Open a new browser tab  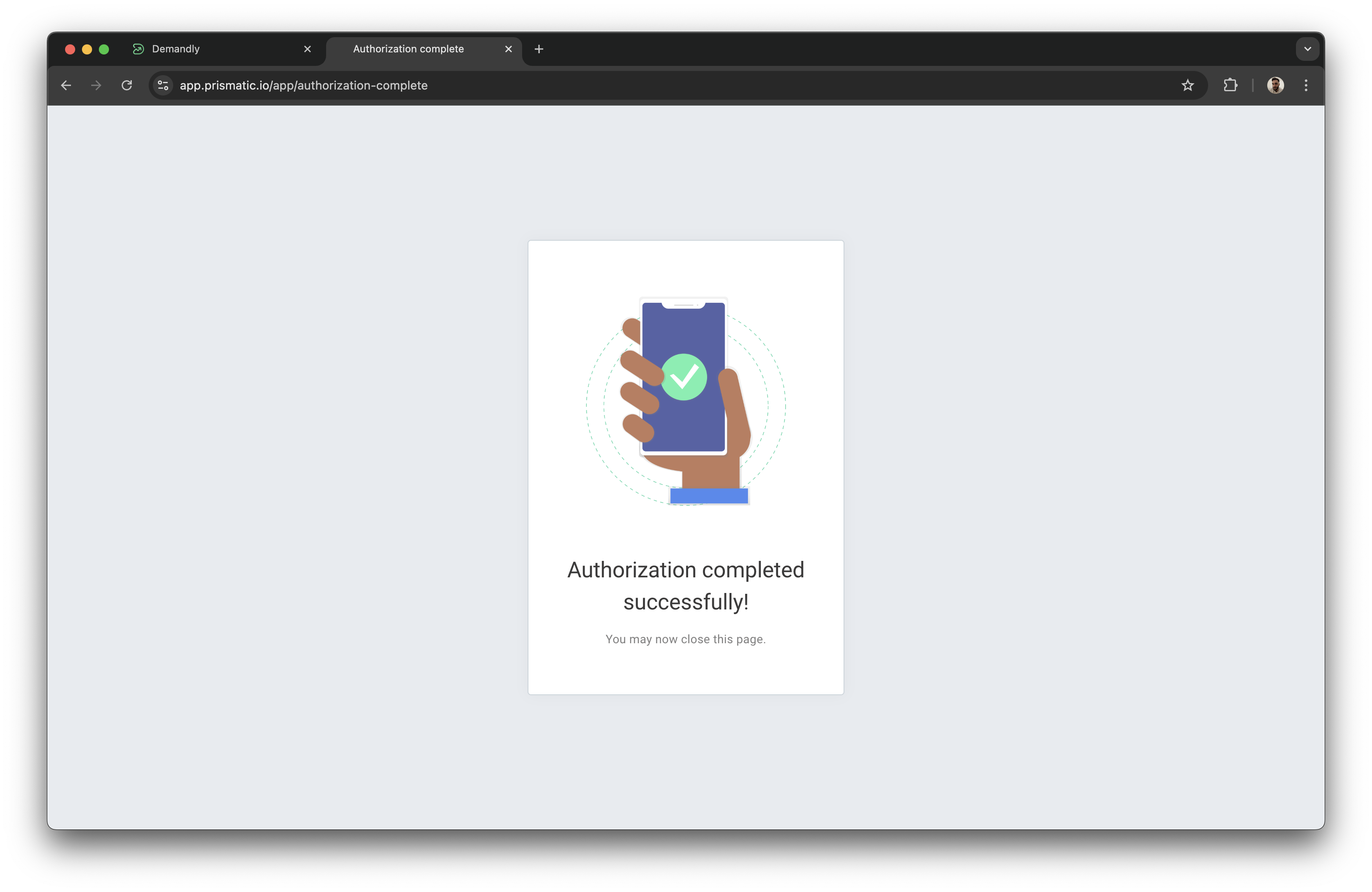tap(539, 49)
